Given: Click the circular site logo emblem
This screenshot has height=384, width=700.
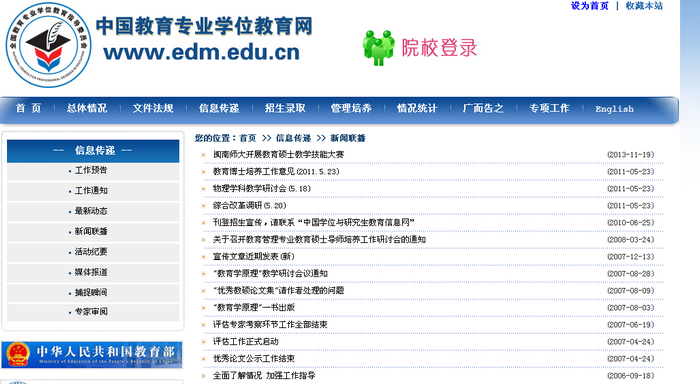Looking at the screenshot, I should tap(49, 45).
